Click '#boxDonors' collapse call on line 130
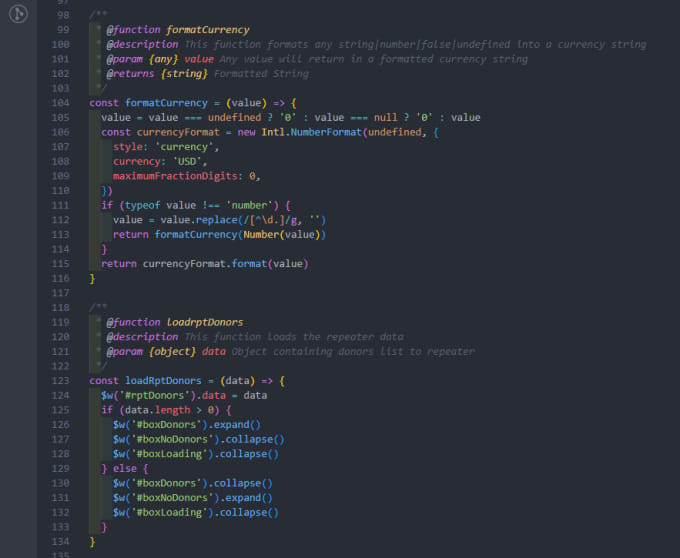The image size is (680, 558). point(193,483)
